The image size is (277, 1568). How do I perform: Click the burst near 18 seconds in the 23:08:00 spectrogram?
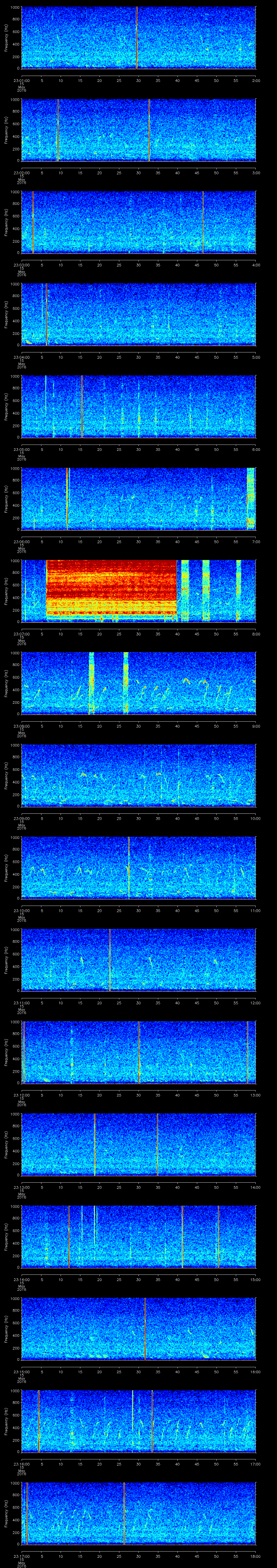pos(91,682)
